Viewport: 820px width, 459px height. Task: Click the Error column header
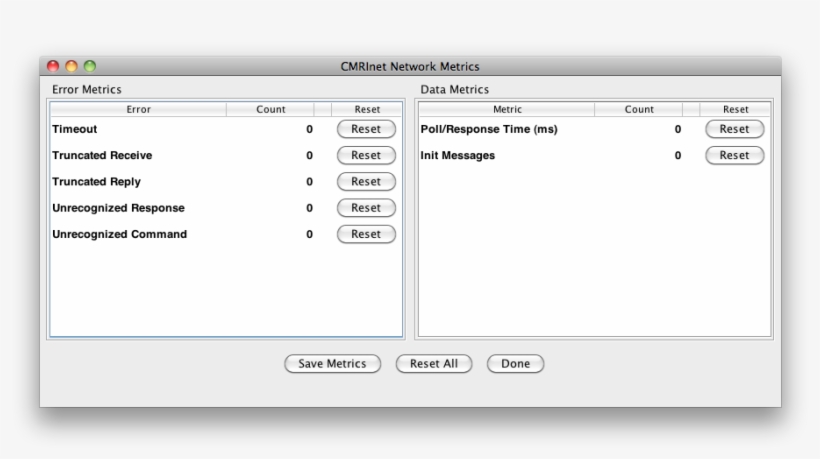(138, 109)
